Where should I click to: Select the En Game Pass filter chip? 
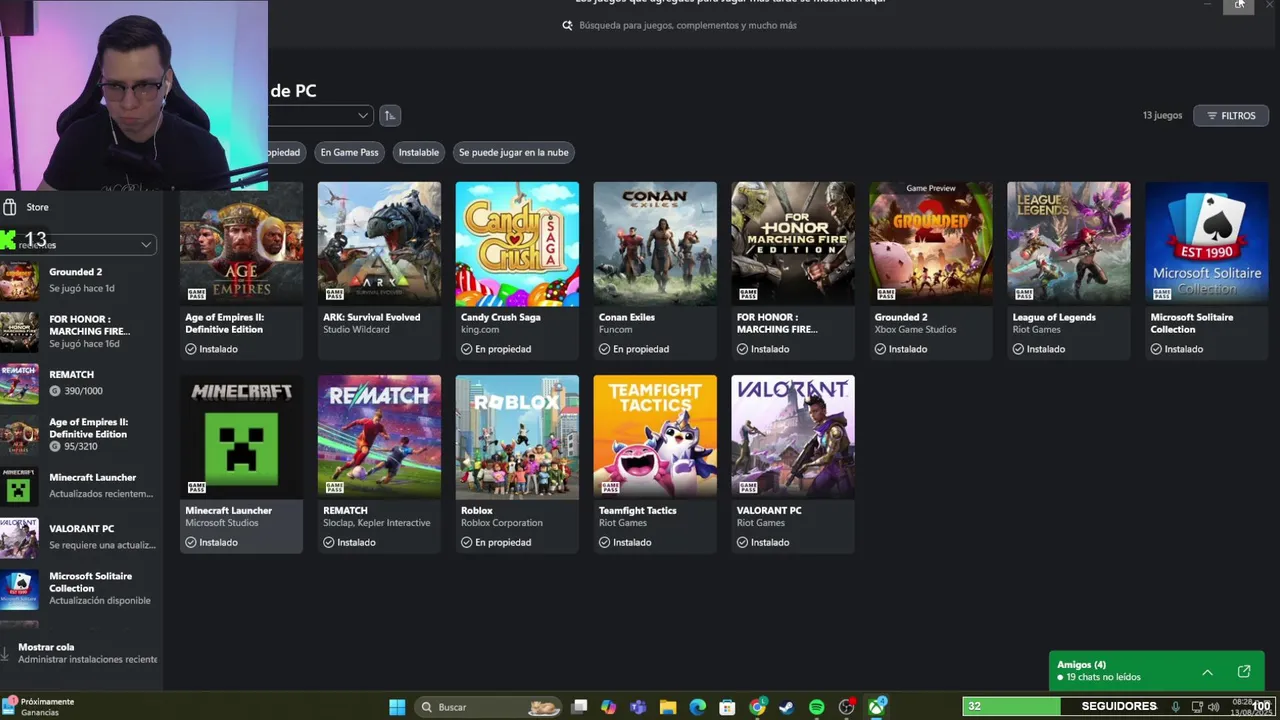[x=349, y=152]
